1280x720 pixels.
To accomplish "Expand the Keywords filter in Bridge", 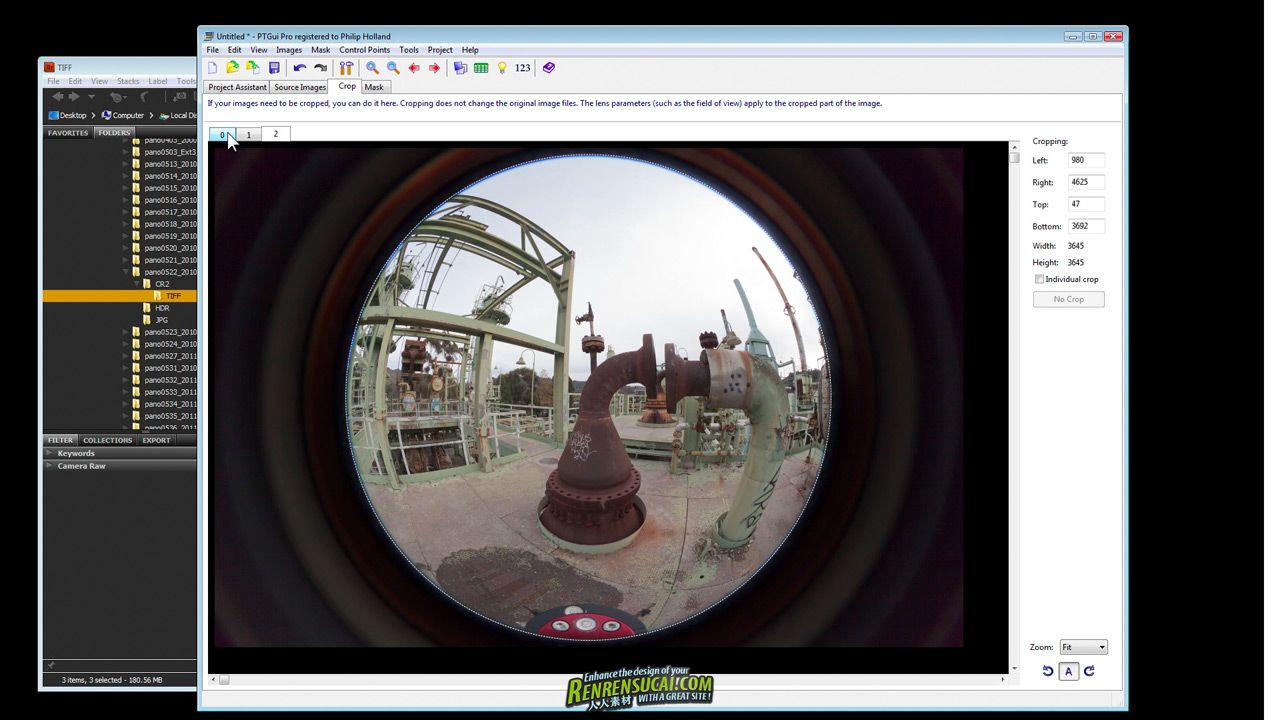I will click(x=50, y=453).
